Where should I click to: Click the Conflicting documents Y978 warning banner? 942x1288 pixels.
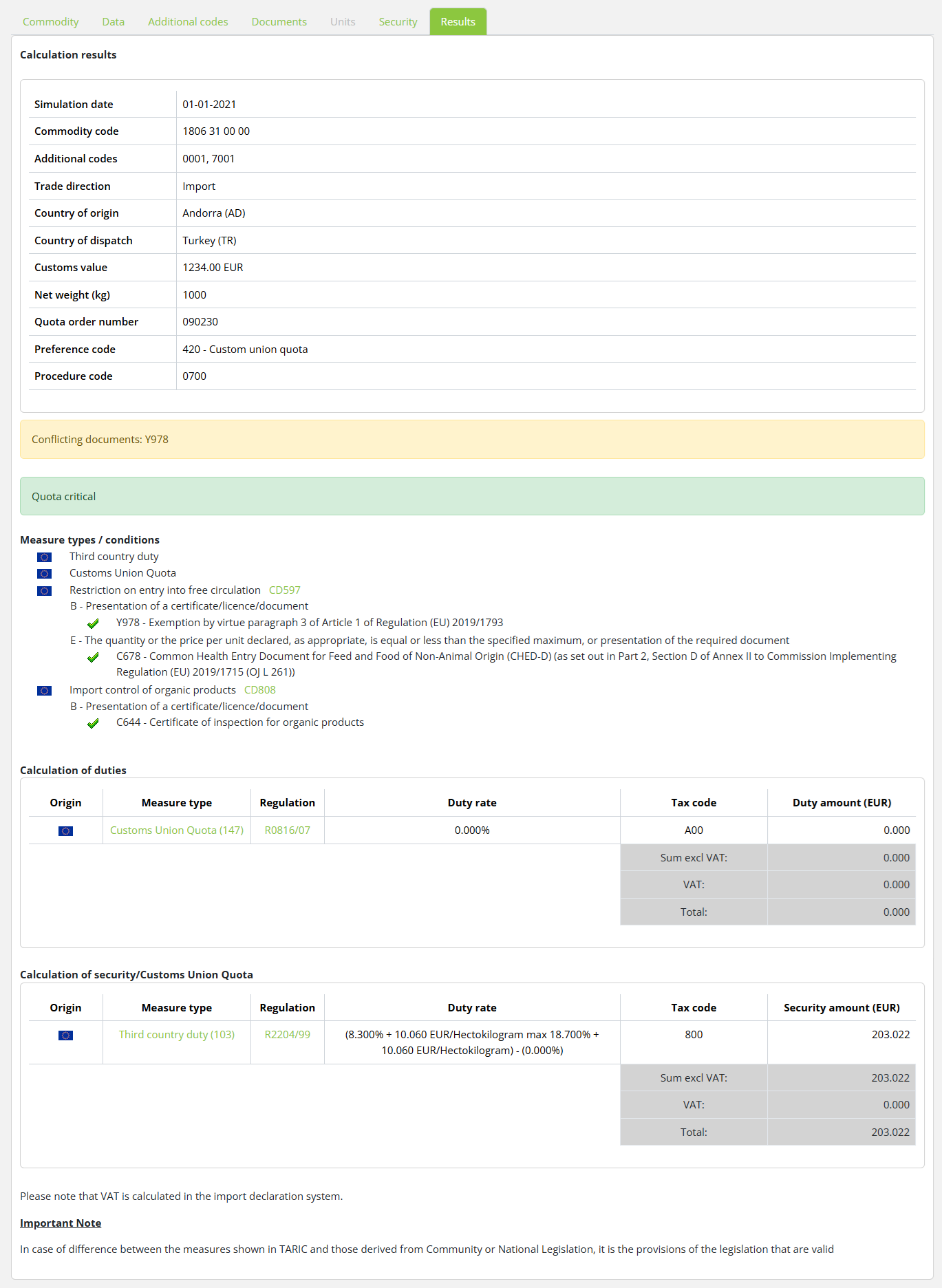(471, 440)
